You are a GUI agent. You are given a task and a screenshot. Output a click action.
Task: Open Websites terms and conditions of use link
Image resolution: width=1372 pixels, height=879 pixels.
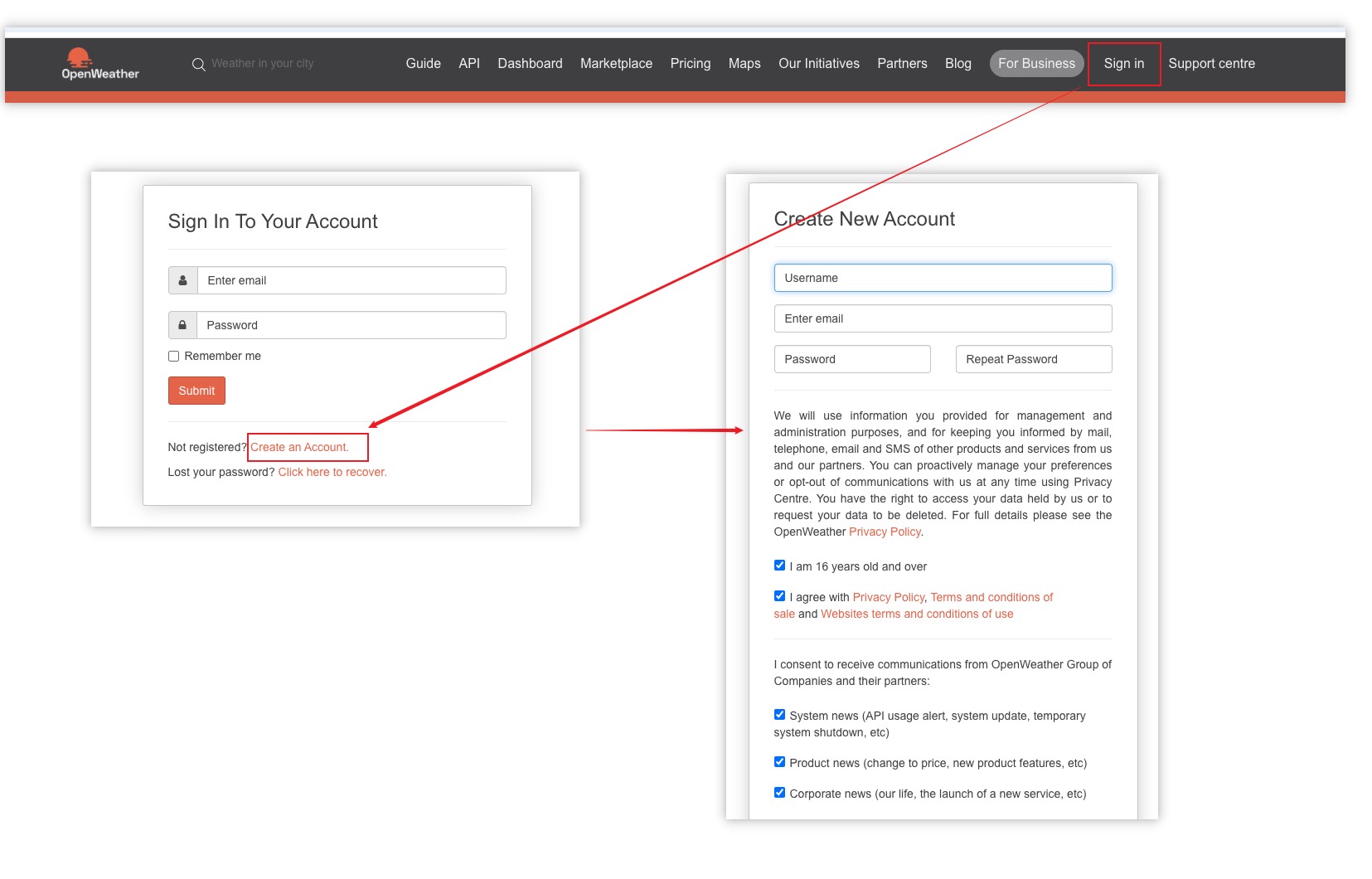point(917,614)
